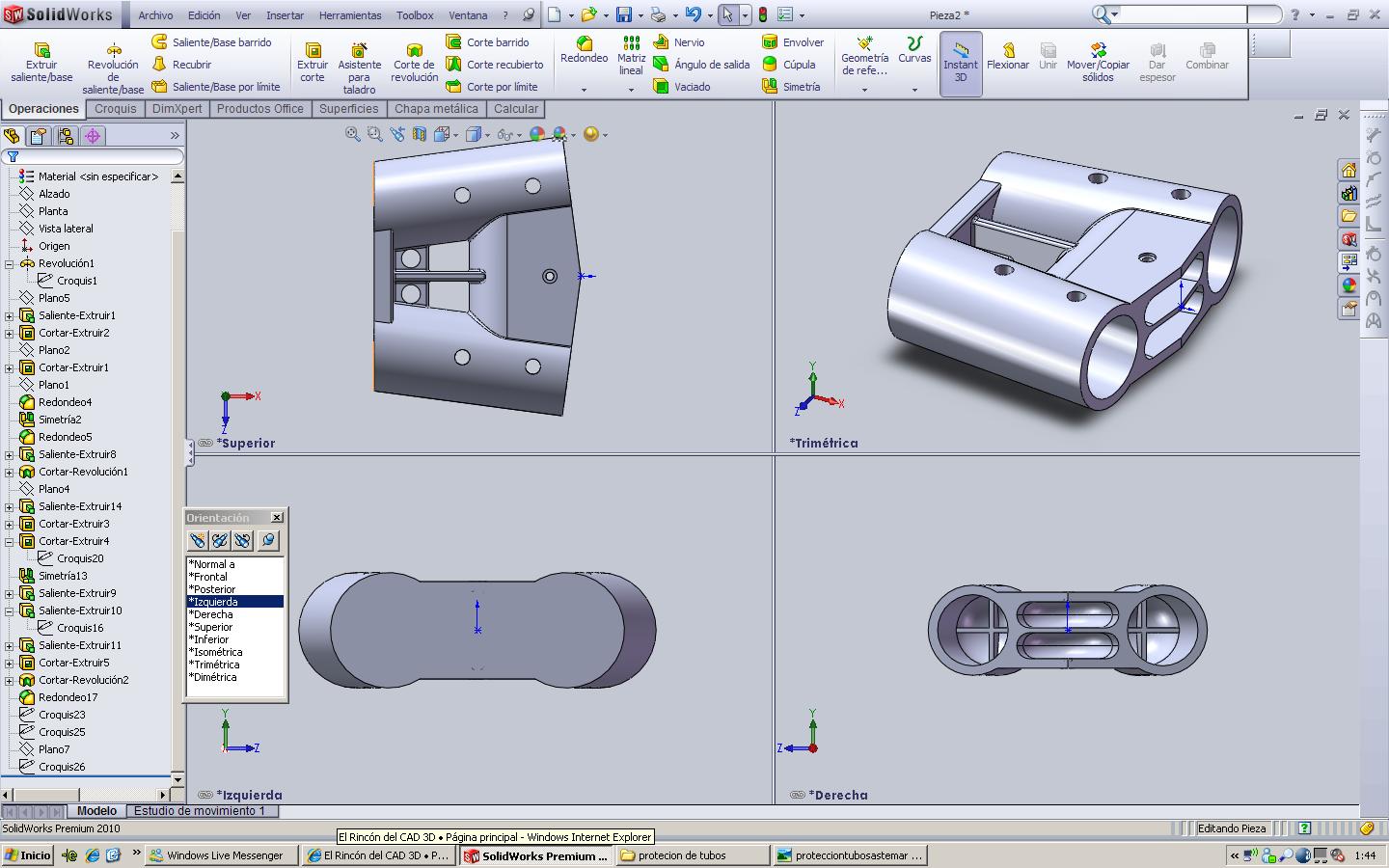Expand the Cortar-Revolución1 feature node
The height and width of the screenshot is (868, 1389).
10,472
